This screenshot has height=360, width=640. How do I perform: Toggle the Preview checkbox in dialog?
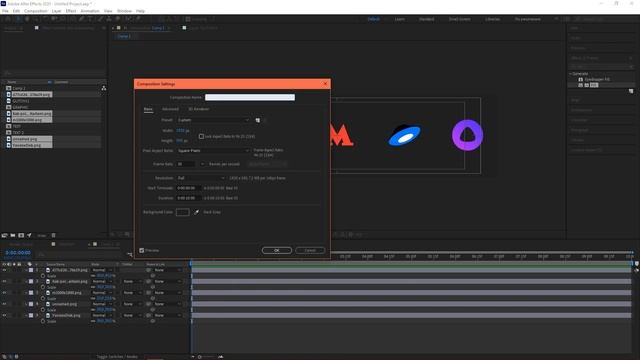click(142, 250)
